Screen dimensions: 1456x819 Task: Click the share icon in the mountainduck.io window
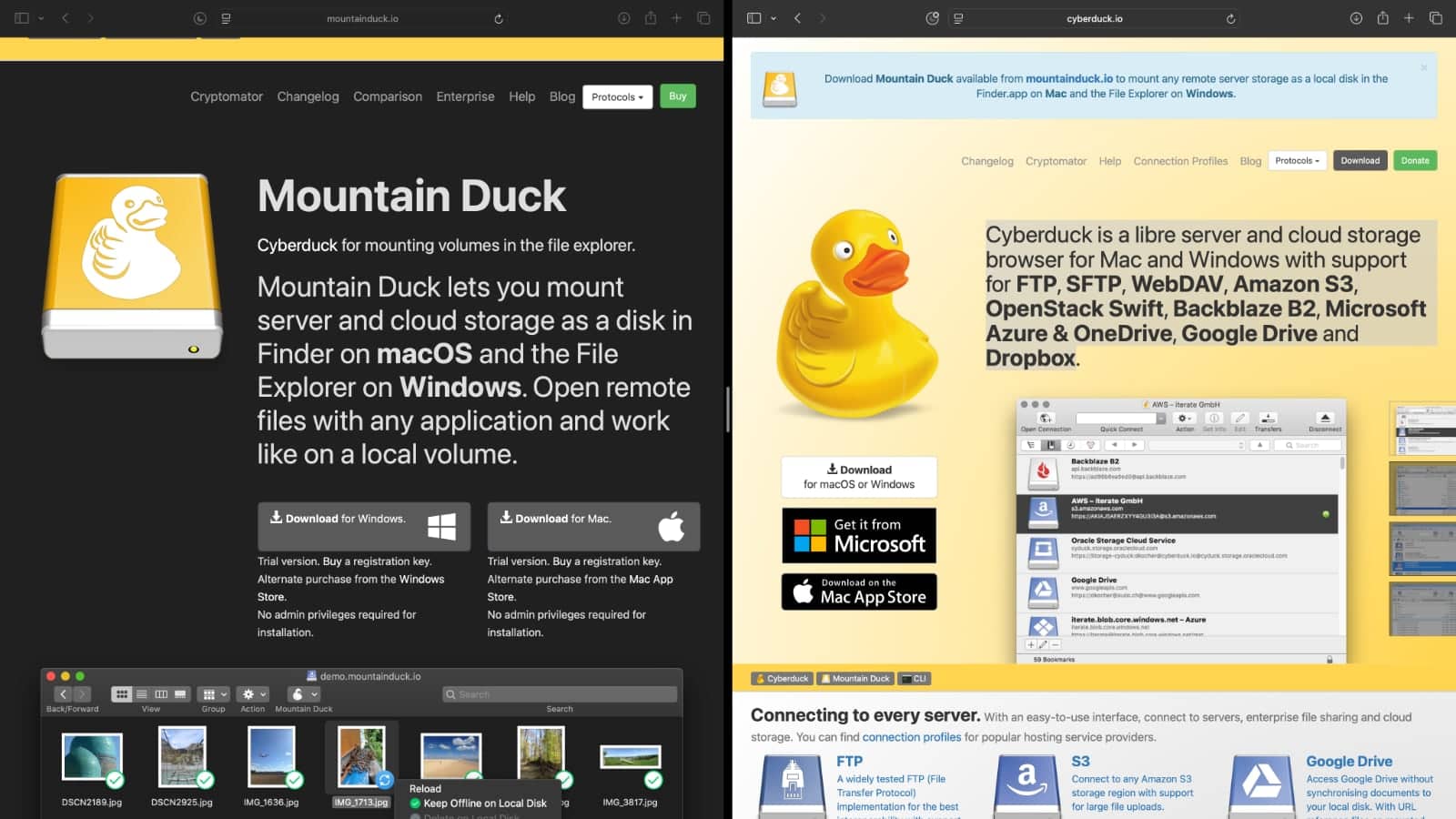650,18
